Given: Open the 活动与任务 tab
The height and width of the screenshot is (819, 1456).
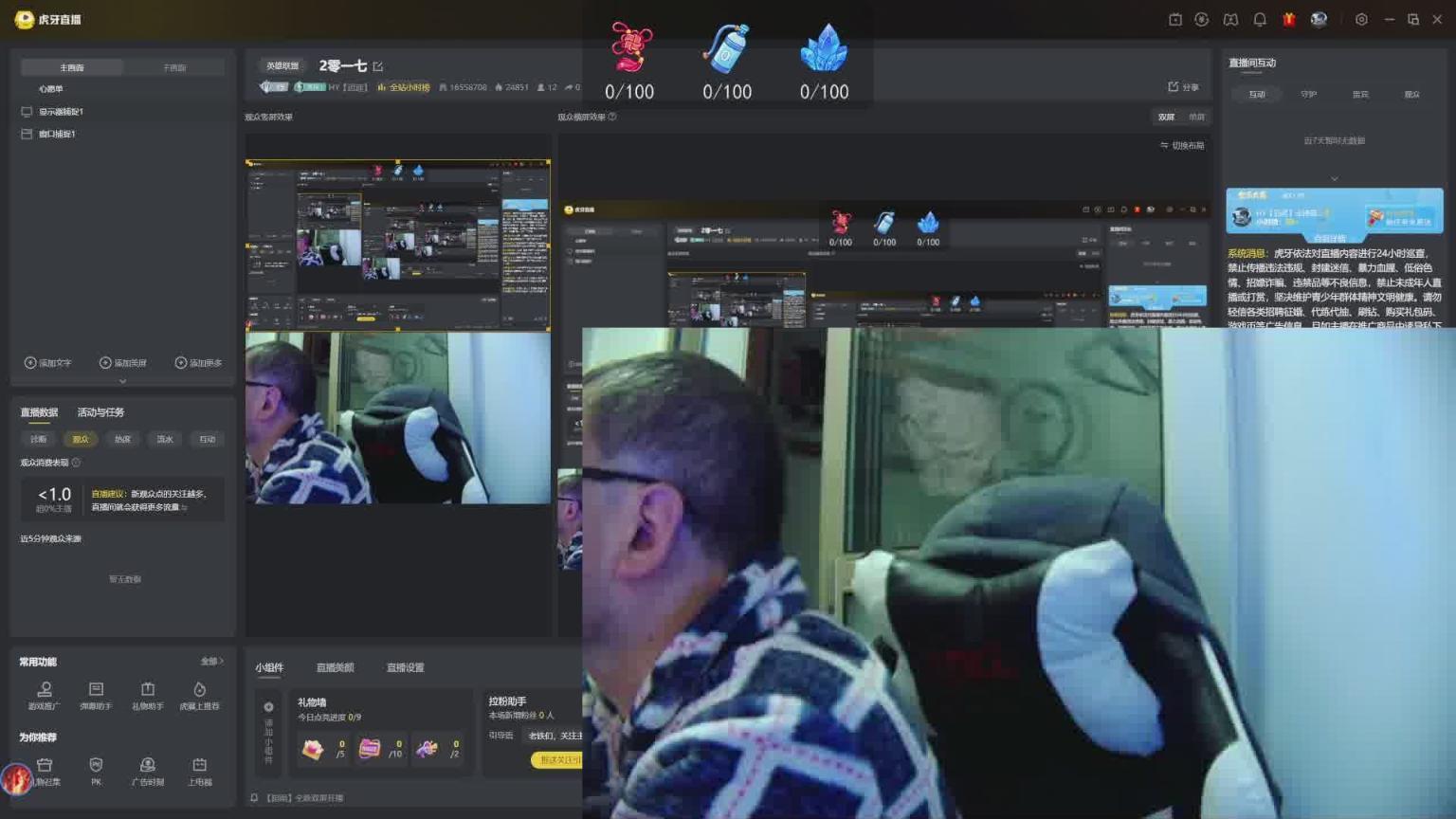Looking at the screenshot, I should [x=100, y=412].
